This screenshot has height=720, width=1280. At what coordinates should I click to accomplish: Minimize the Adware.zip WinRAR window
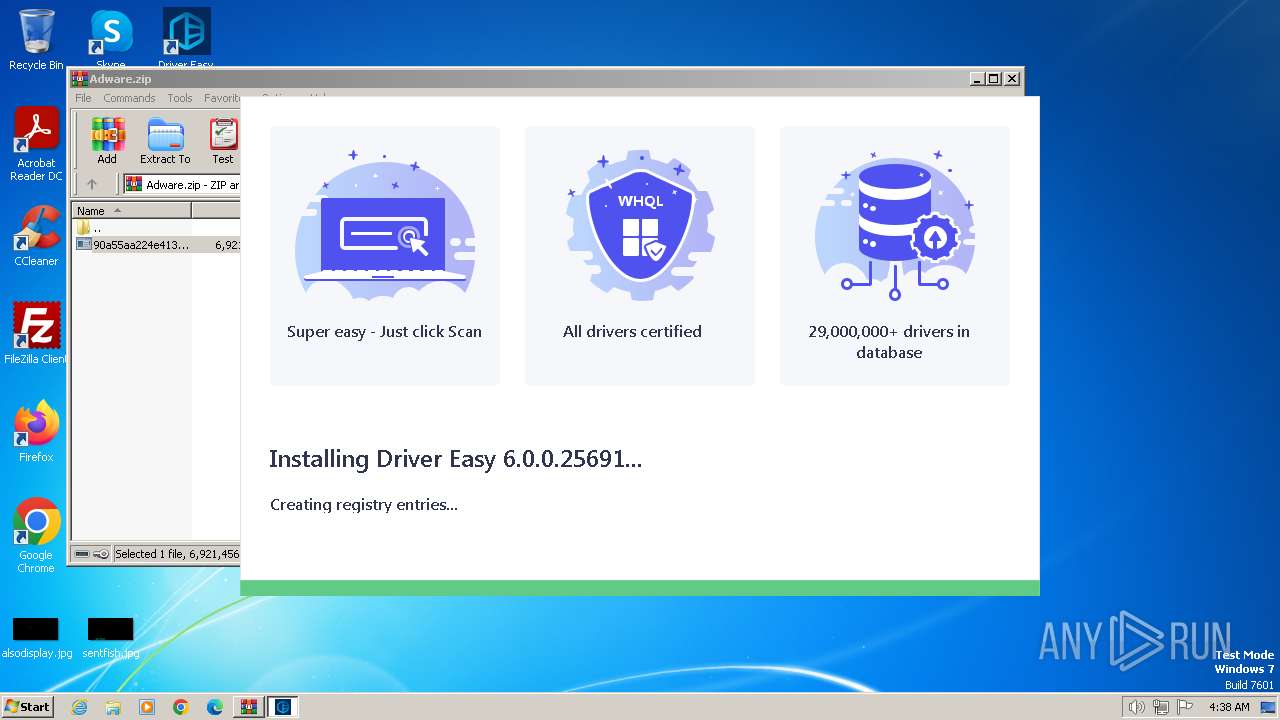pos(977,79)
